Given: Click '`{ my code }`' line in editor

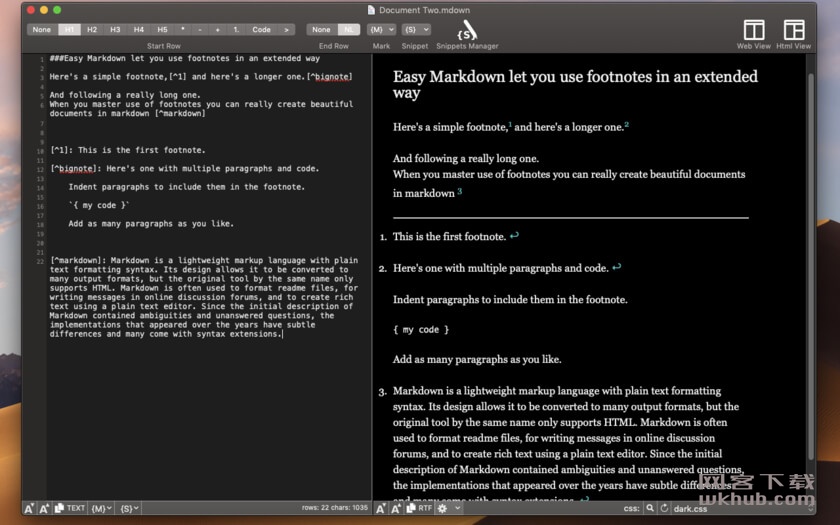Looking at the screenshot, I should click(x=99, y=205).
